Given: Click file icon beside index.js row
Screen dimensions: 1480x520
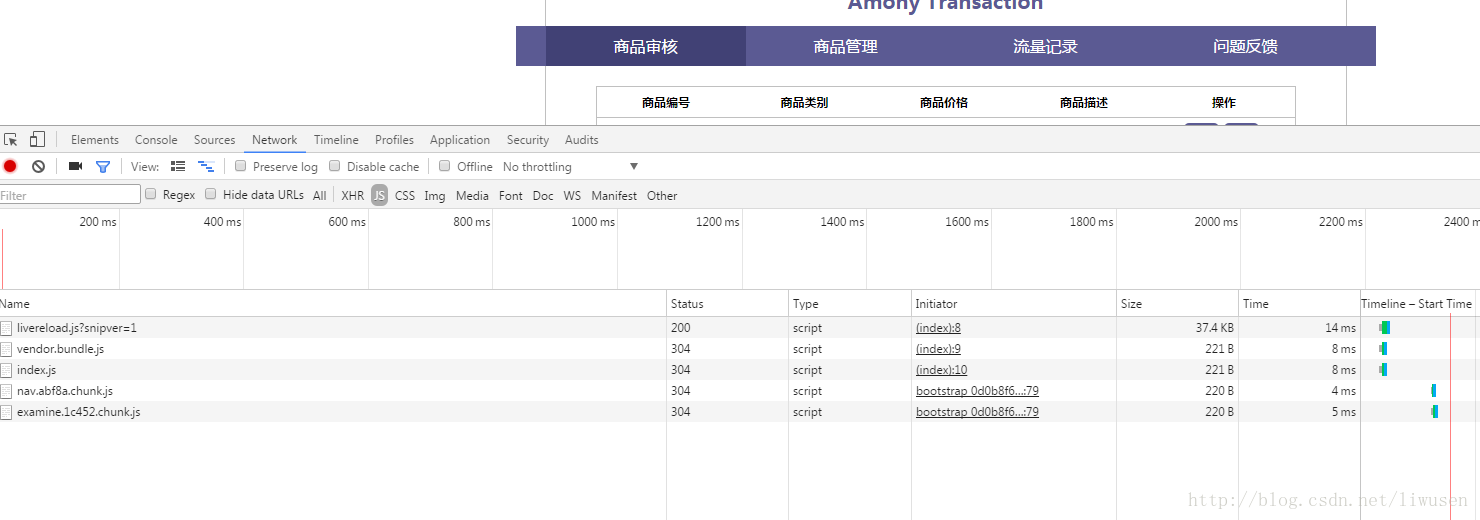Looking at the screenshot, I should pyautogui.click(x=6, y=370).
